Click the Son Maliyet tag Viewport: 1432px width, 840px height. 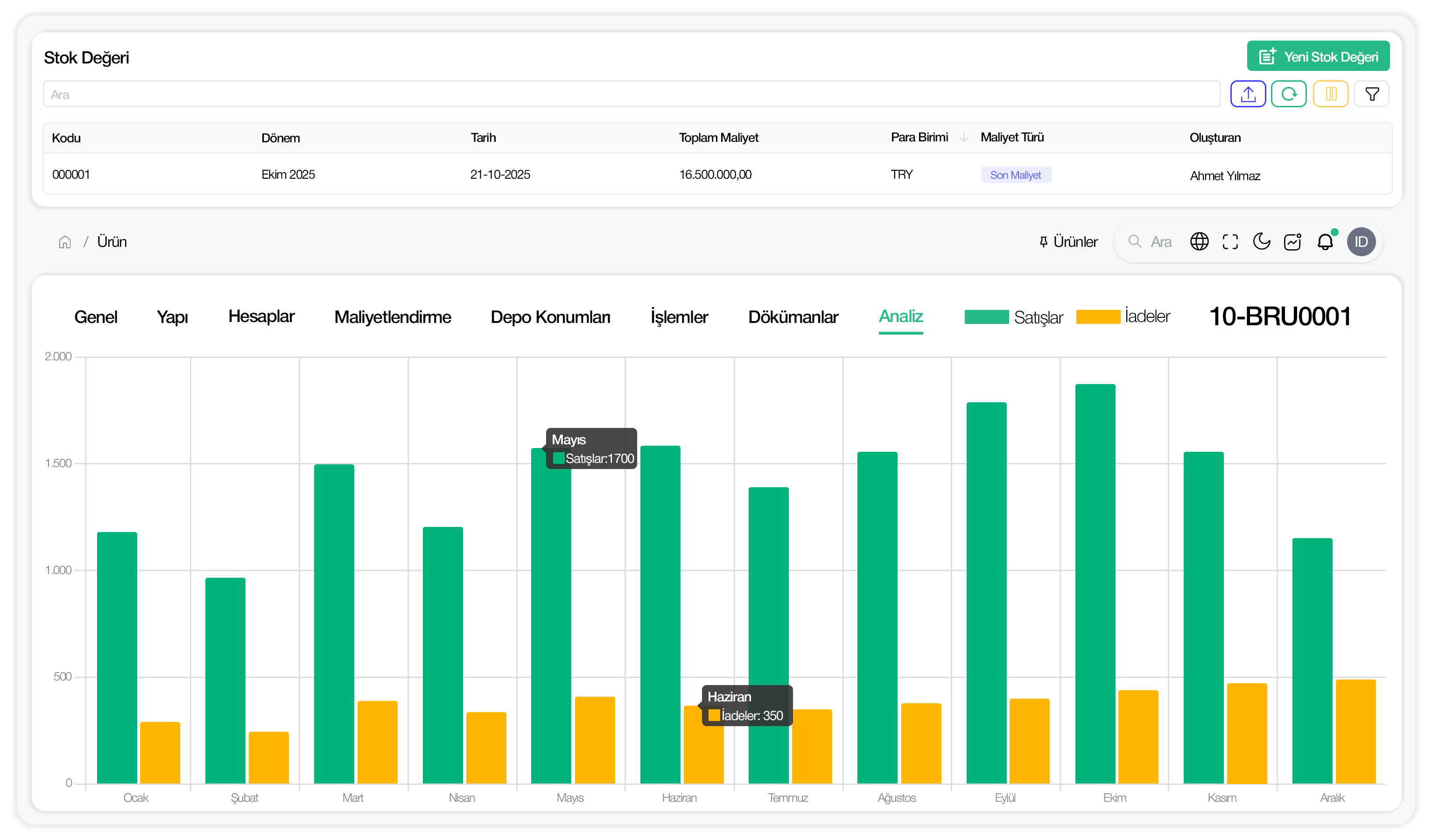click(x=1016, y=175)
